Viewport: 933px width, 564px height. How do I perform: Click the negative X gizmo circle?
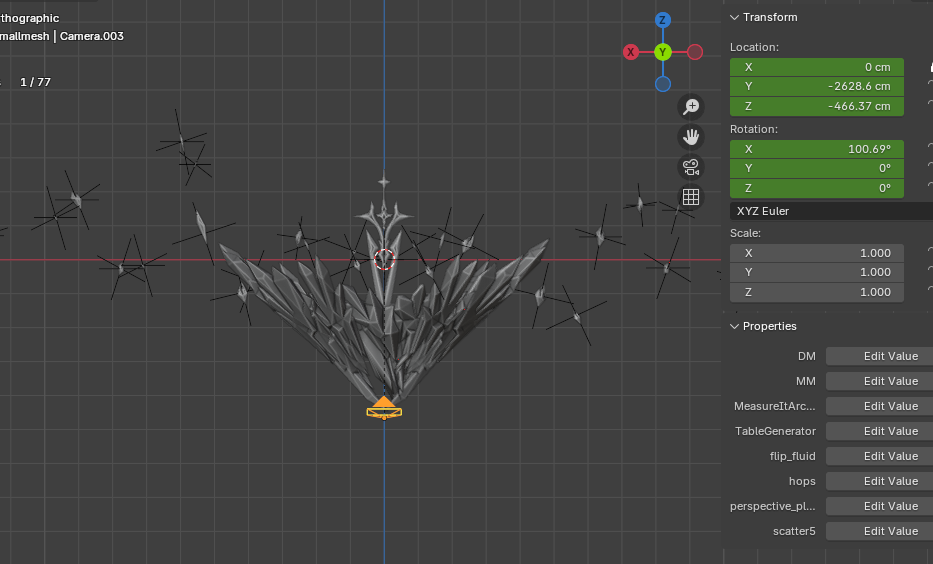click(x=695, y=52)
